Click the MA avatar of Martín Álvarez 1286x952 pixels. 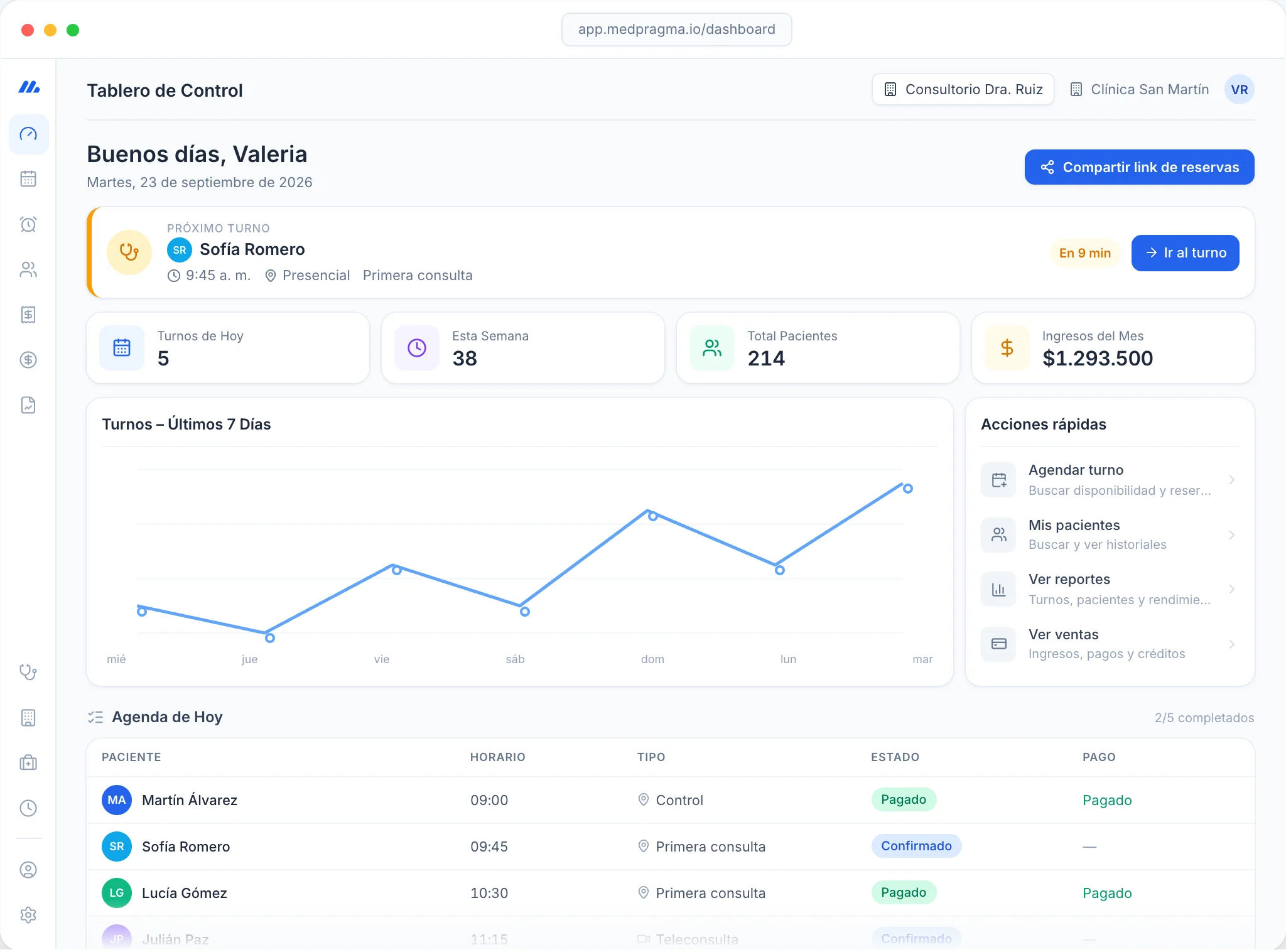[117, 800]
